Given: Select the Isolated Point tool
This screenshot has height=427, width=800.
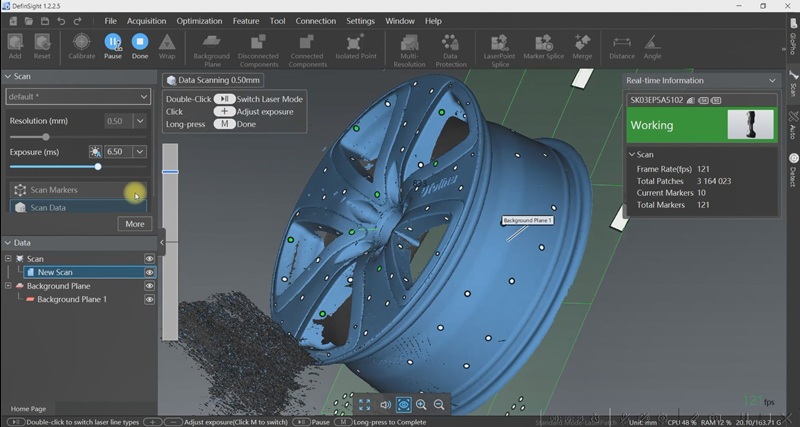Looking at the screenshot, I should tap(354, 43).
